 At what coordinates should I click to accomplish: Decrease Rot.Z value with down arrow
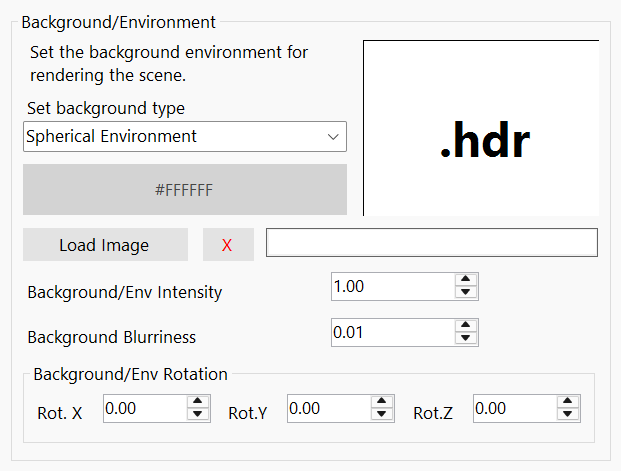click(x=568, y=414)
